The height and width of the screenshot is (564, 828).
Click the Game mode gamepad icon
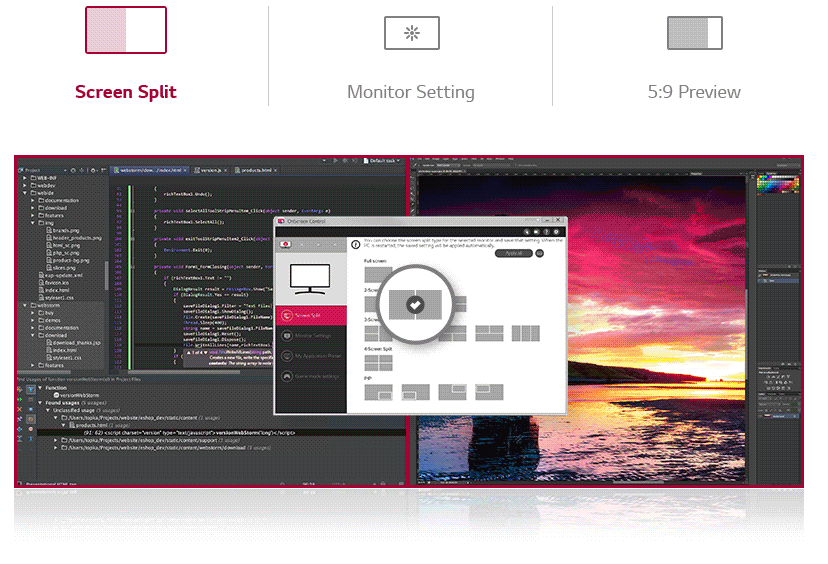pos(287,376)
